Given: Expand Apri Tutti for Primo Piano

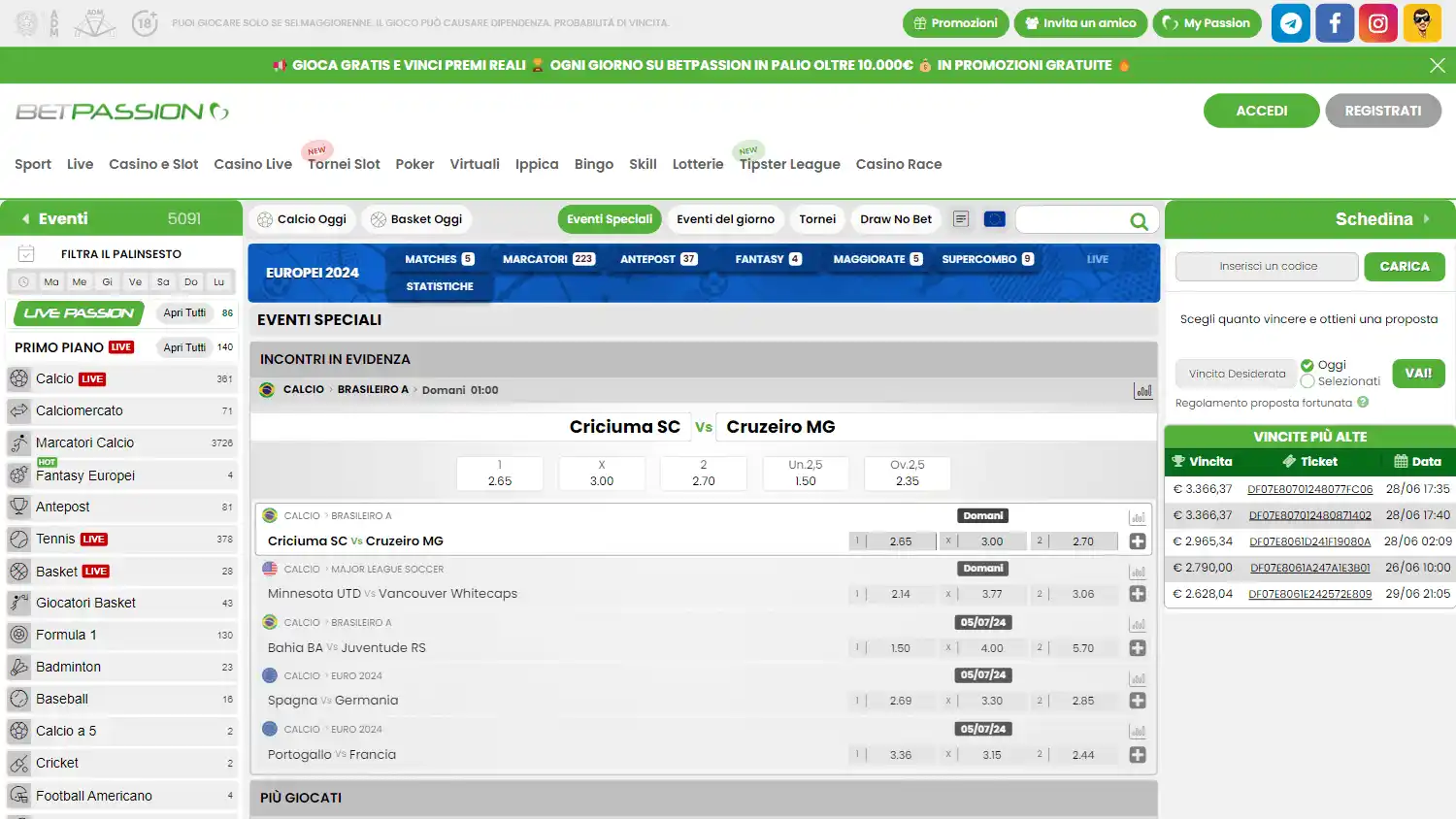Looking at the screenshot, I should [184, 347].
